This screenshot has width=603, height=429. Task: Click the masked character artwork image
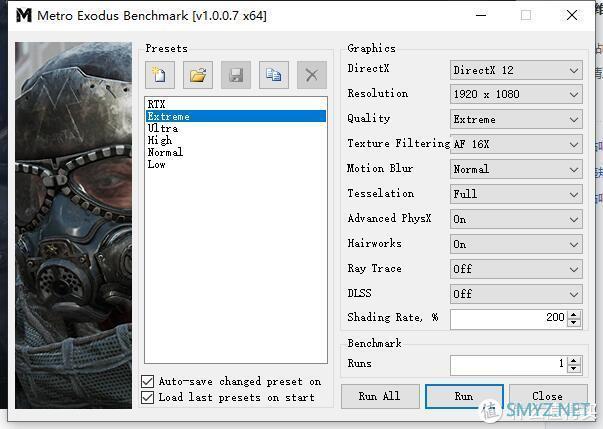73,225
